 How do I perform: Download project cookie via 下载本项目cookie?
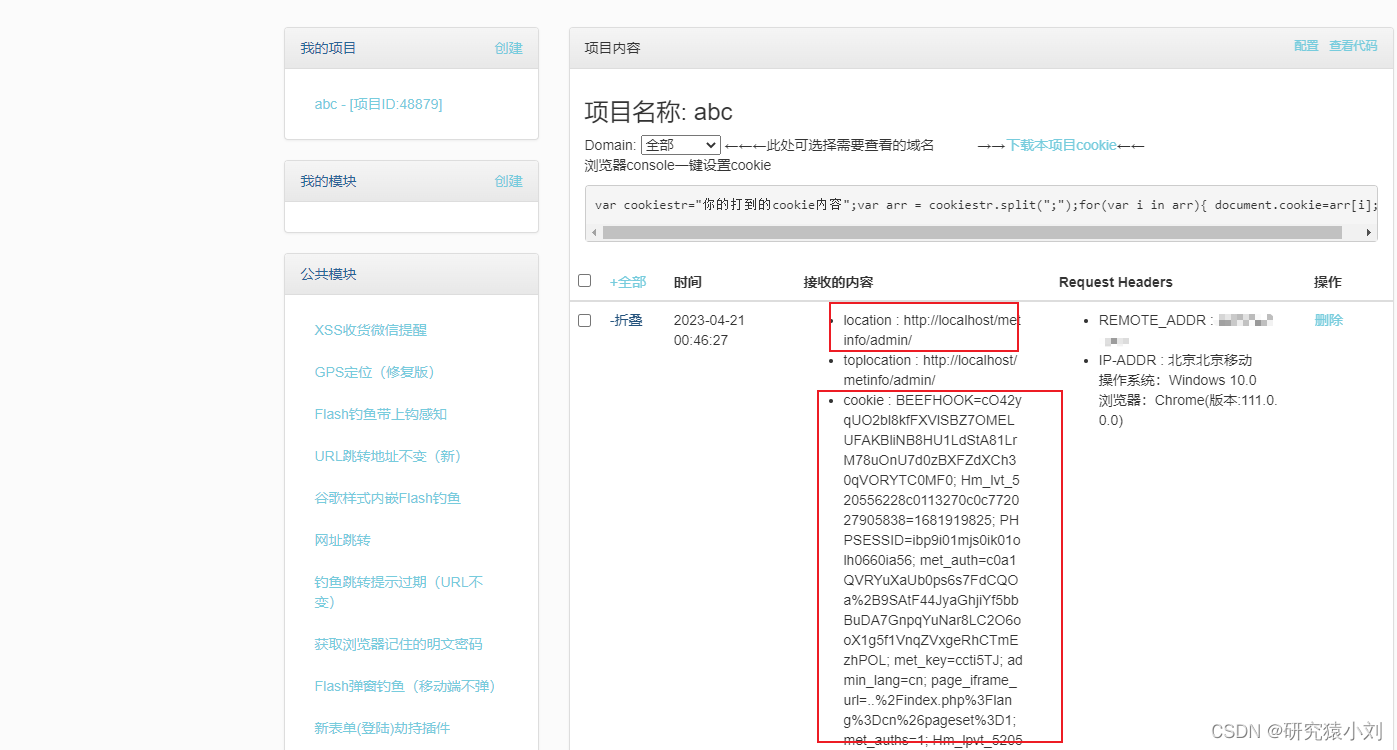pos(1061,145)
